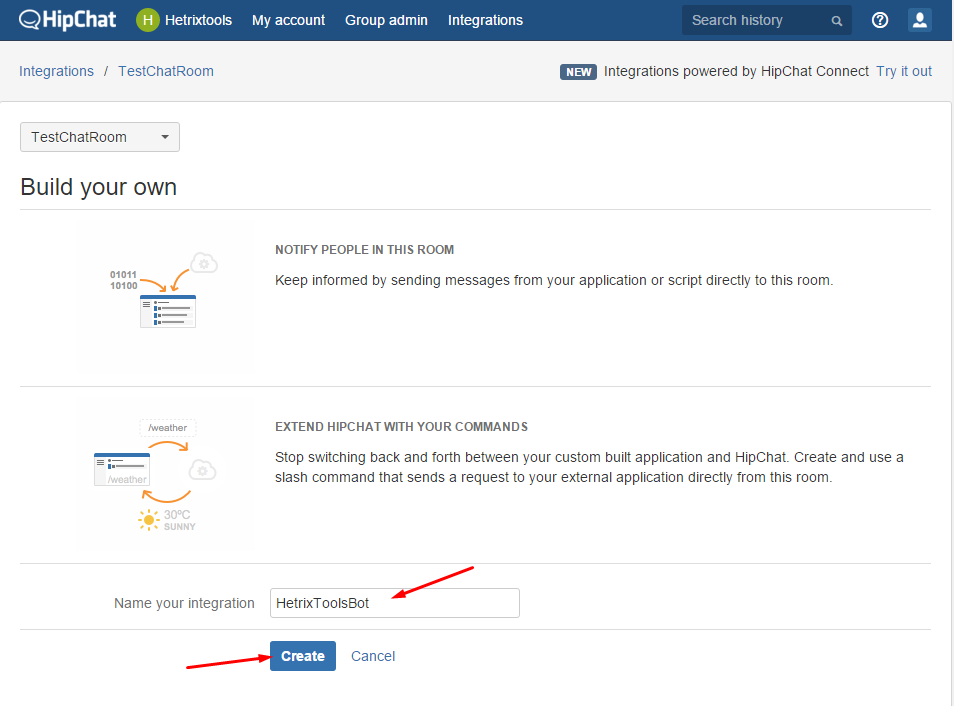Click the TestChatRoom breadcrumb link

coord(166,71)
